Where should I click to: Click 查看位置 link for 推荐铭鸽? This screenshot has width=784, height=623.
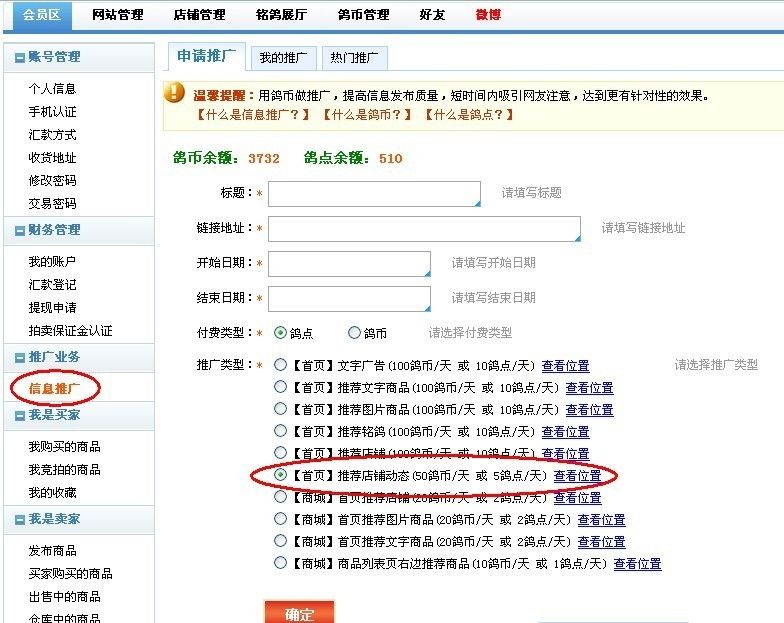tap(565, 432)
